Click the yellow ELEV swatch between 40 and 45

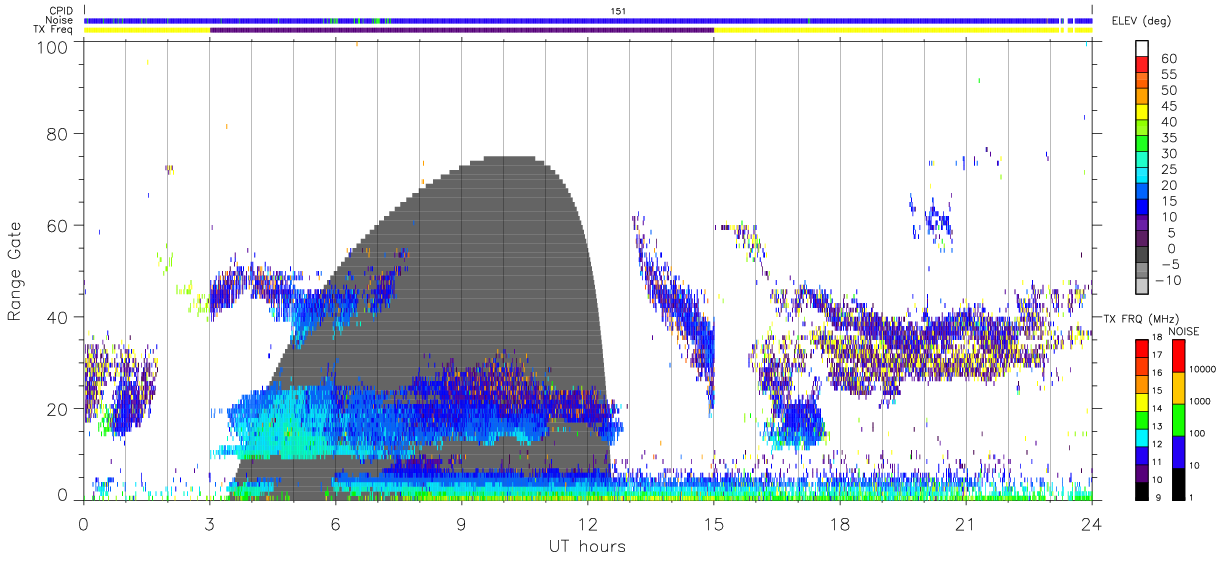1141,114
